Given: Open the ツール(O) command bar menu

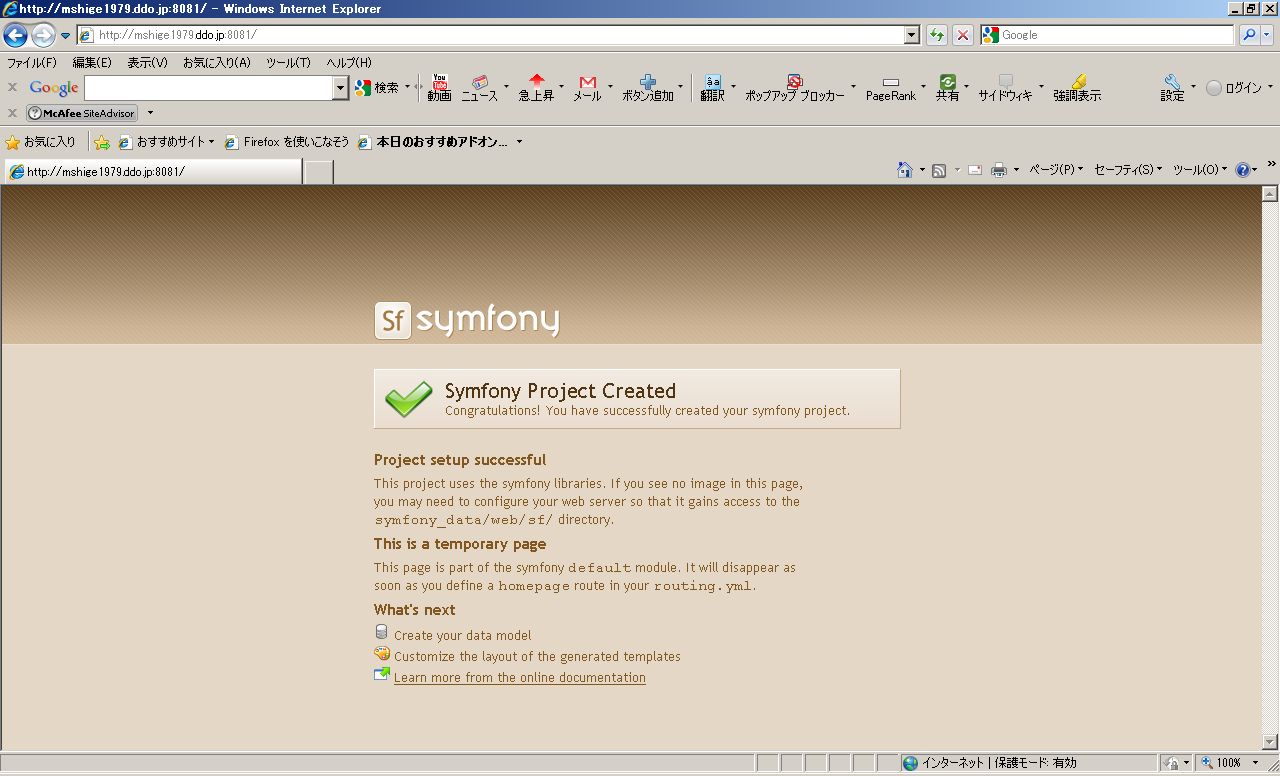Looking at the screenshot, I should click(x=1199, y=170).
